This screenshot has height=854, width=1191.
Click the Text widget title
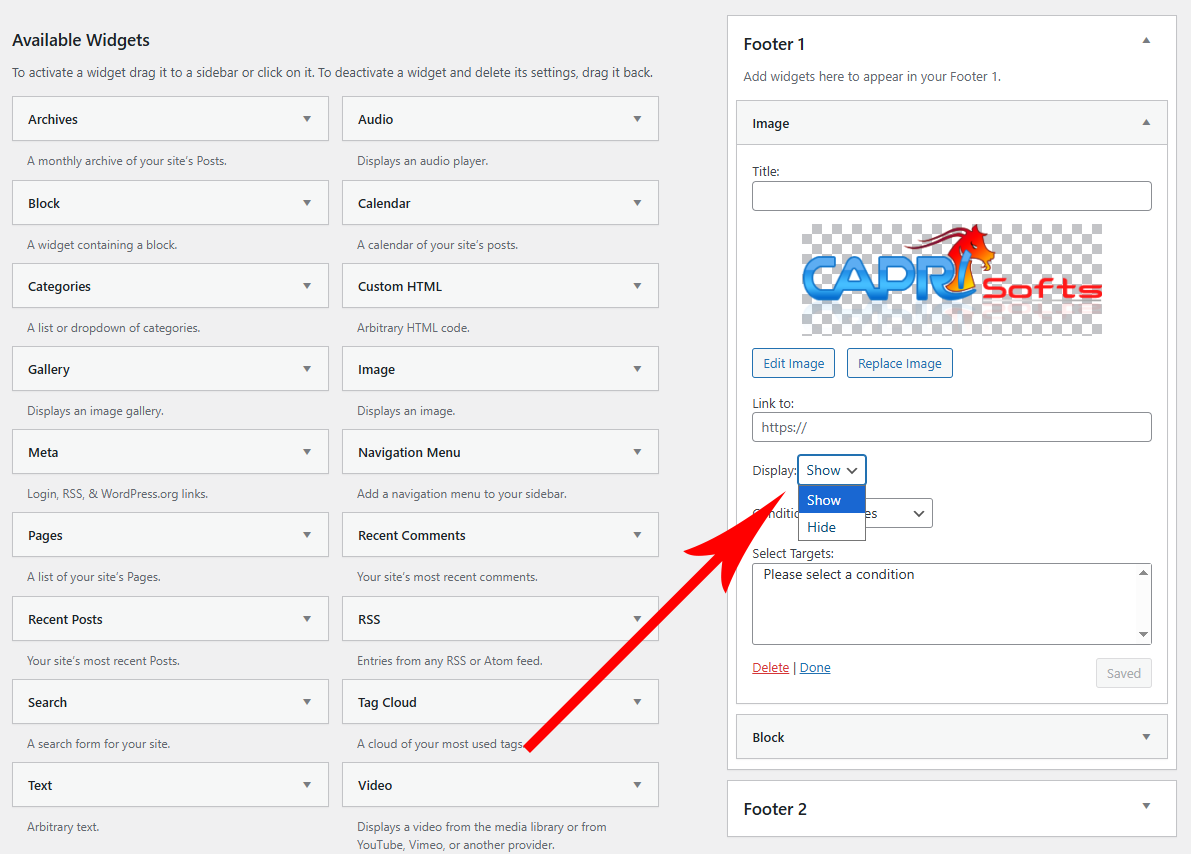39,786
